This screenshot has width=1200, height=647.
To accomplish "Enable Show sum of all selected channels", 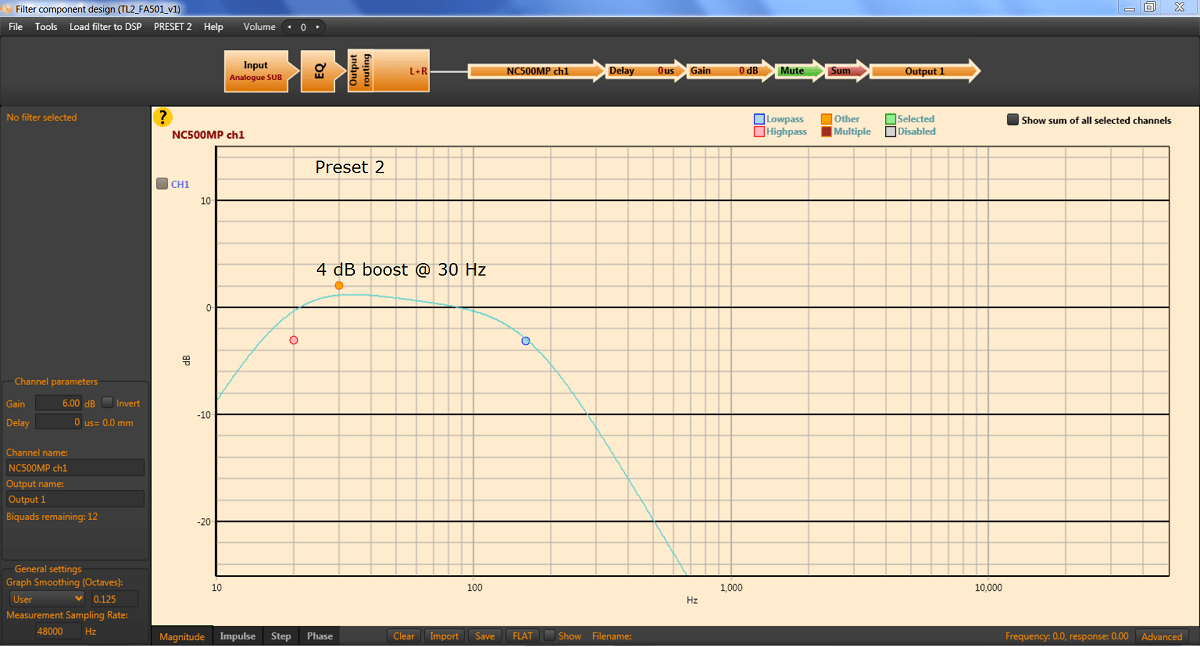I will (1013, 120).
